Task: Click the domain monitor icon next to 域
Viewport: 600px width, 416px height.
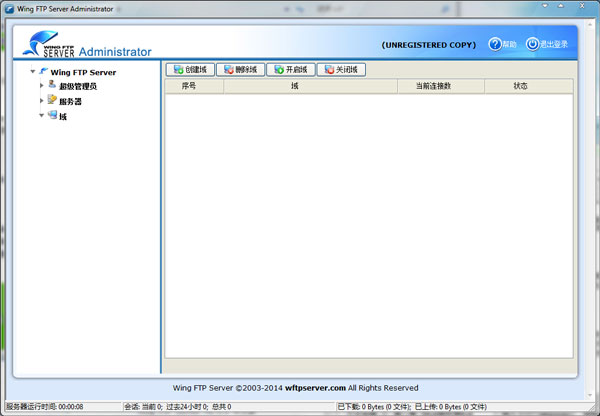Action: click(x=52, y=114)
